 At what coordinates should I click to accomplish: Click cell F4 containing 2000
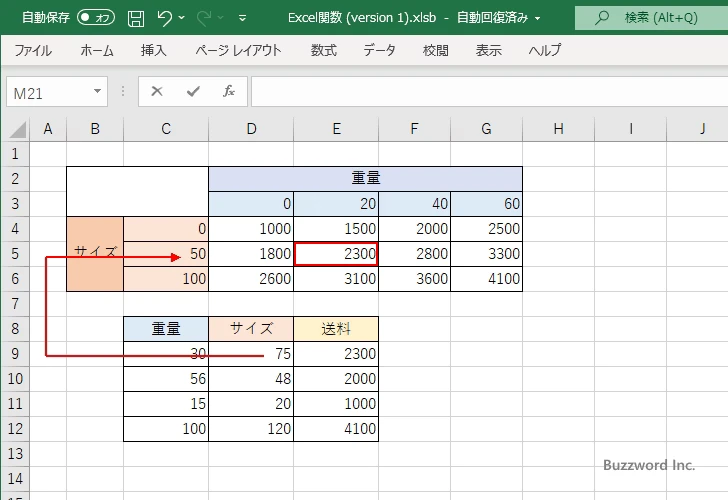click(x=415, y=229)
